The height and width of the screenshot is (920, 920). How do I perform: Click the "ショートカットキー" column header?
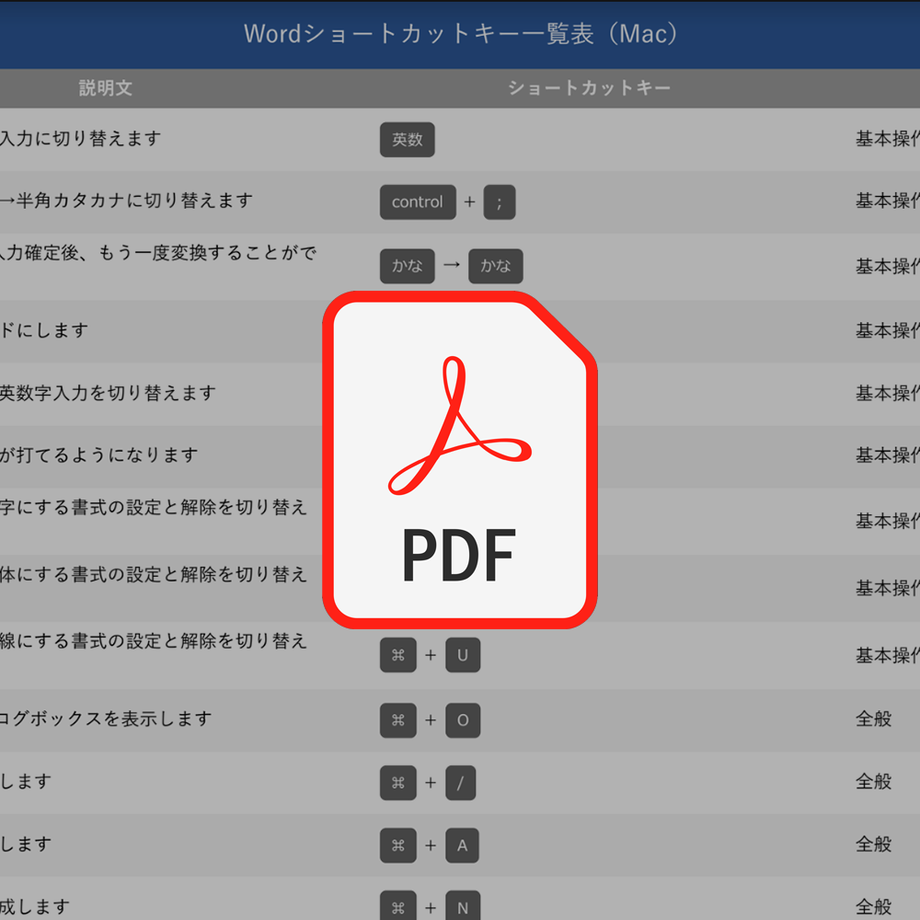coord(589,88)
